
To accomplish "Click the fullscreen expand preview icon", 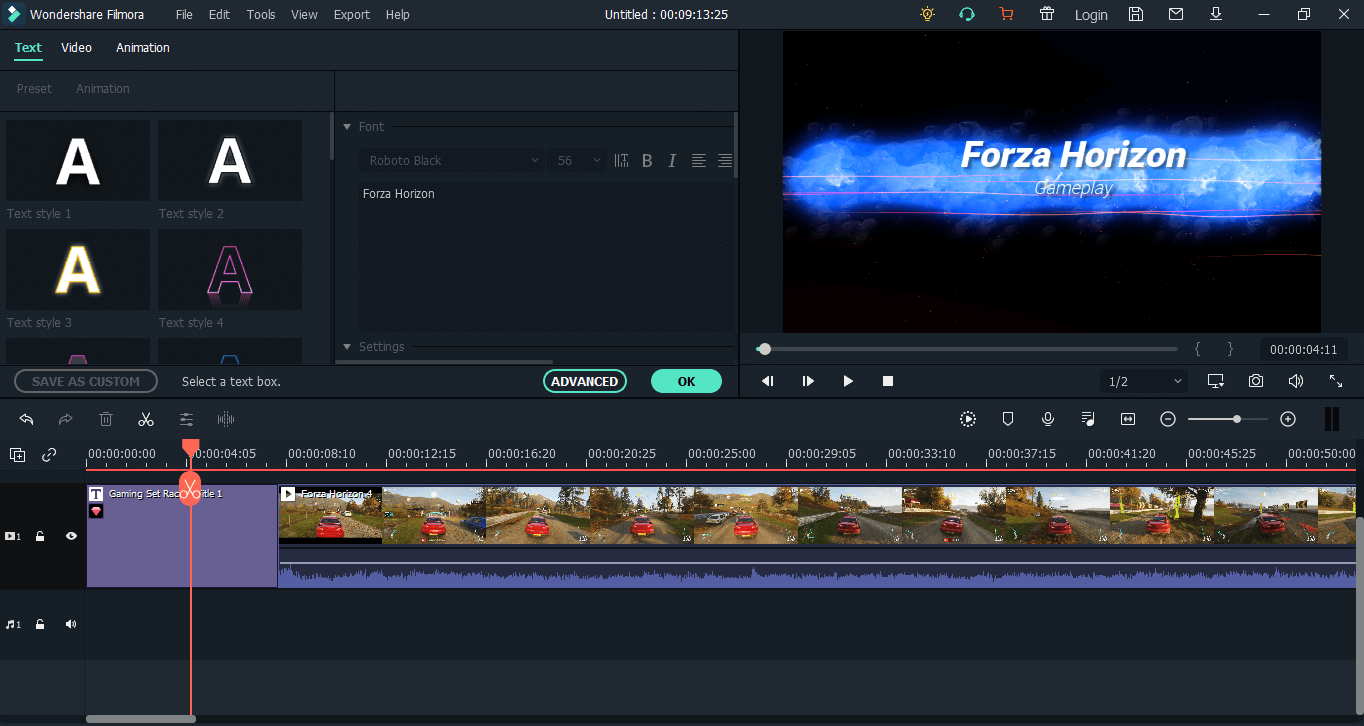I will [x=1336, y=381].
